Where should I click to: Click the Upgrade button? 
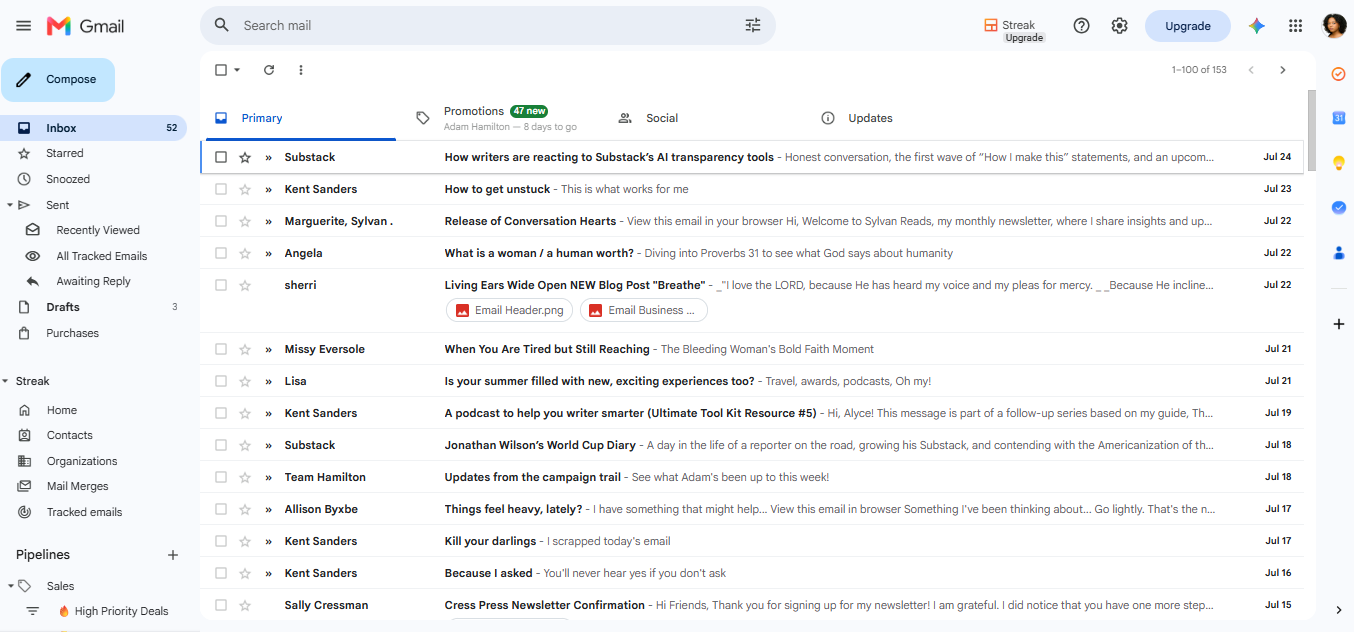point(1188,26)
